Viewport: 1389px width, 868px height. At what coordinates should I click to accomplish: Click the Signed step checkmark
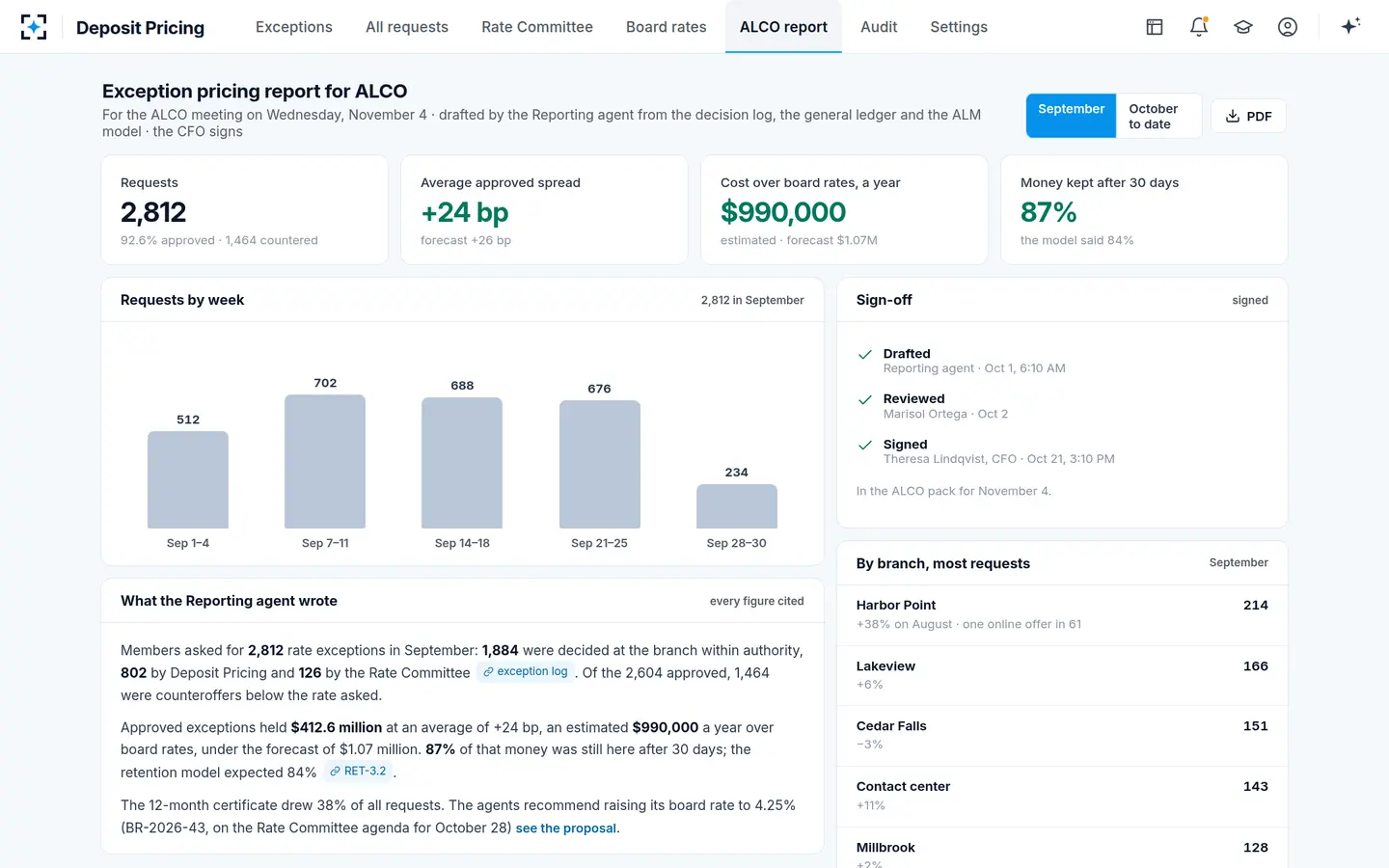[865, 445]
